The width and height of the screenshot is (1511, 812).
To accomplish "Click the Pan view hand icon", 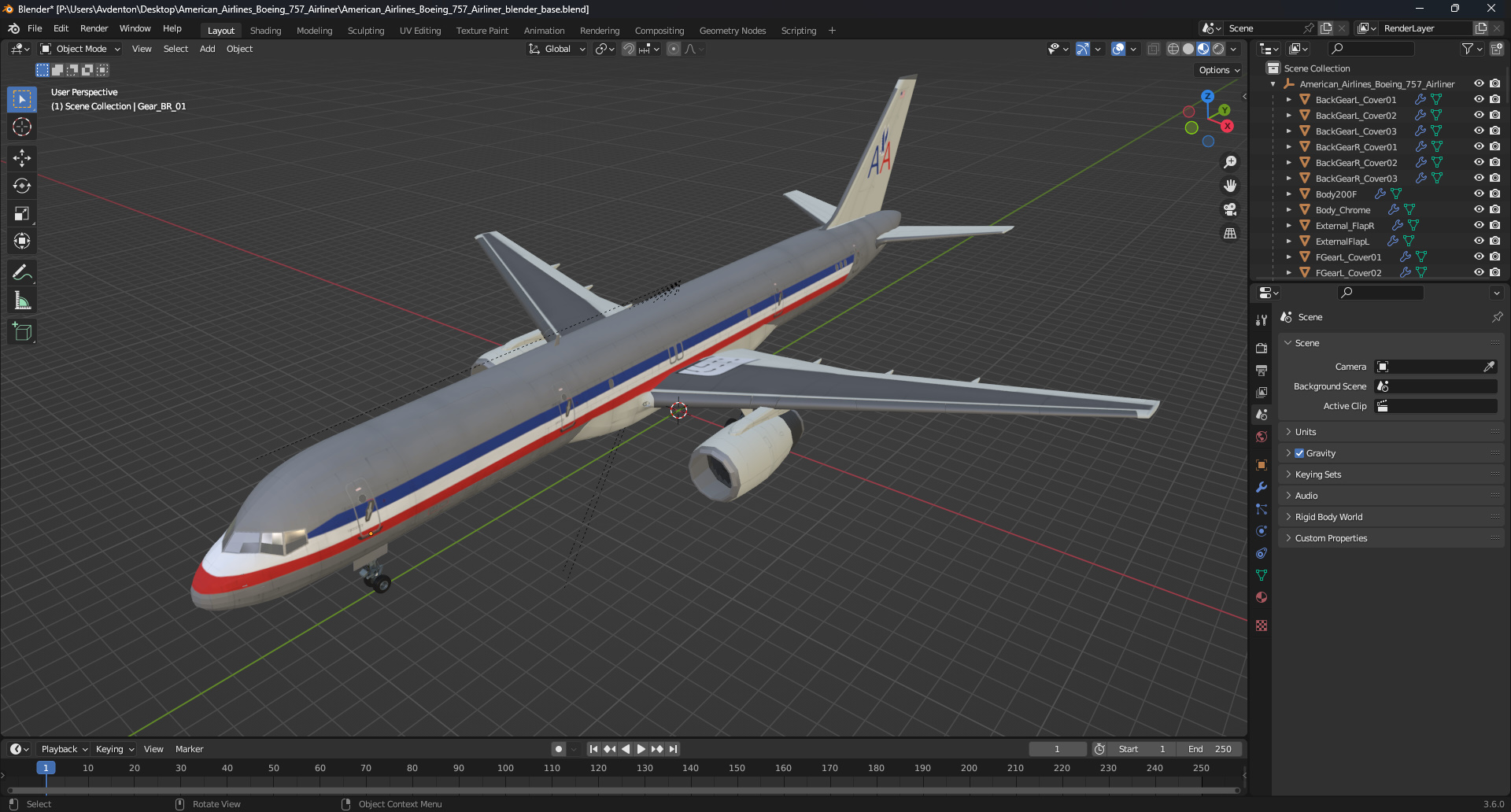I will [x=1230, y=186].
